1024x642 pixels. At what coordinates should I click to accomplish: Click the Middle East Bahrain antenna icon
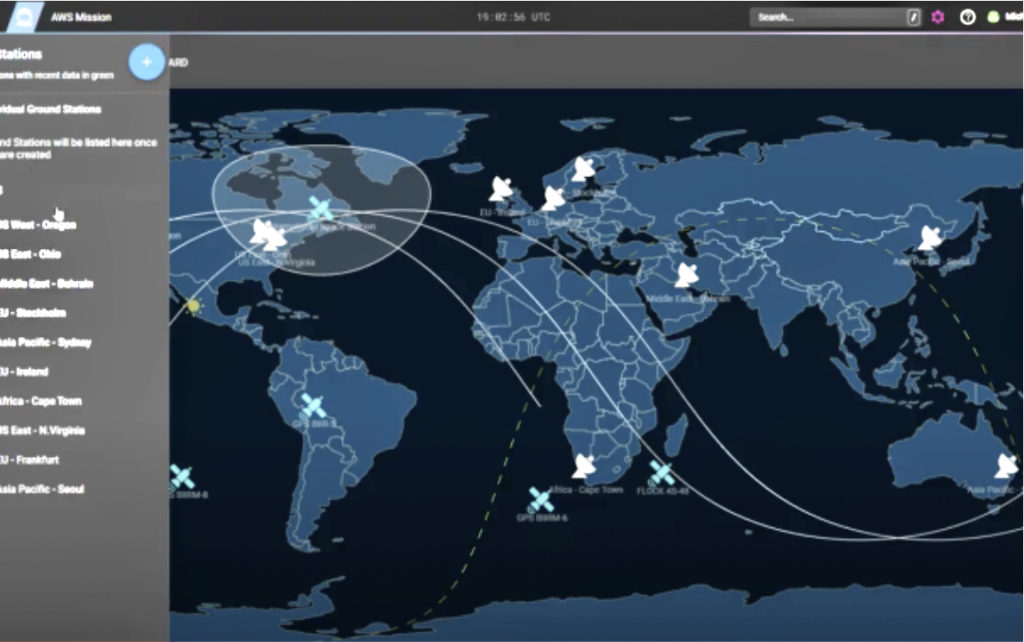[686, 275]
